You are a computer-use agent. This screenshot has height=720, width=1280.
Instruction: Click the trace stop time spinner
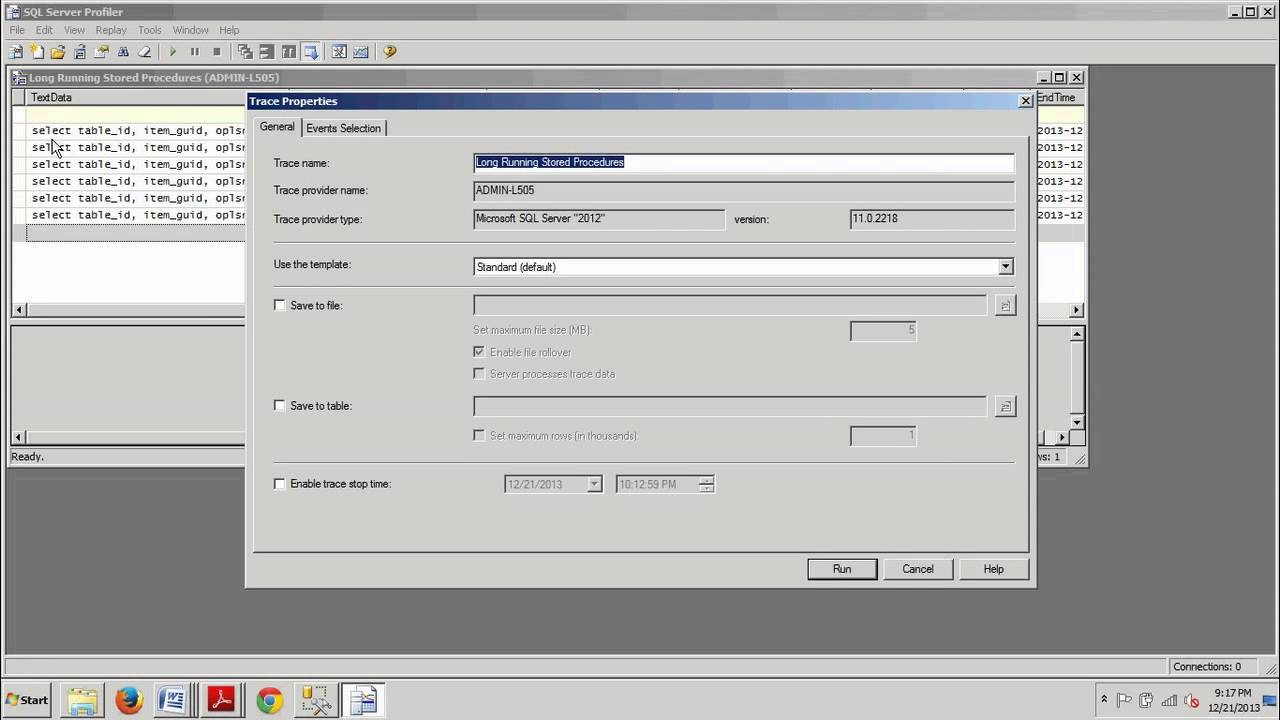(707, 484)
